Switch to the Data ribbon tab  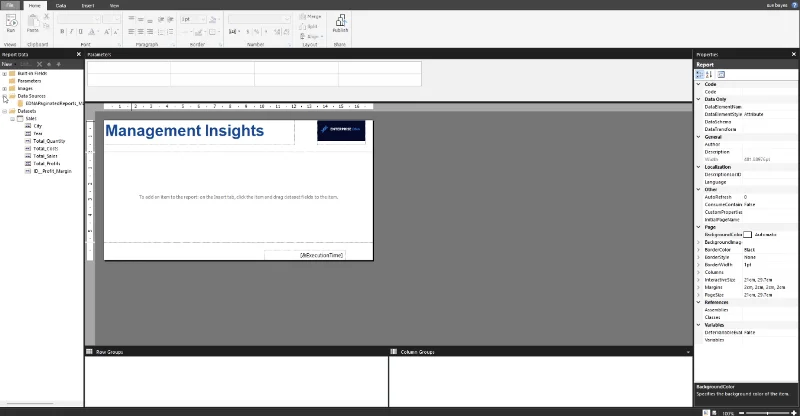(61, 6)
